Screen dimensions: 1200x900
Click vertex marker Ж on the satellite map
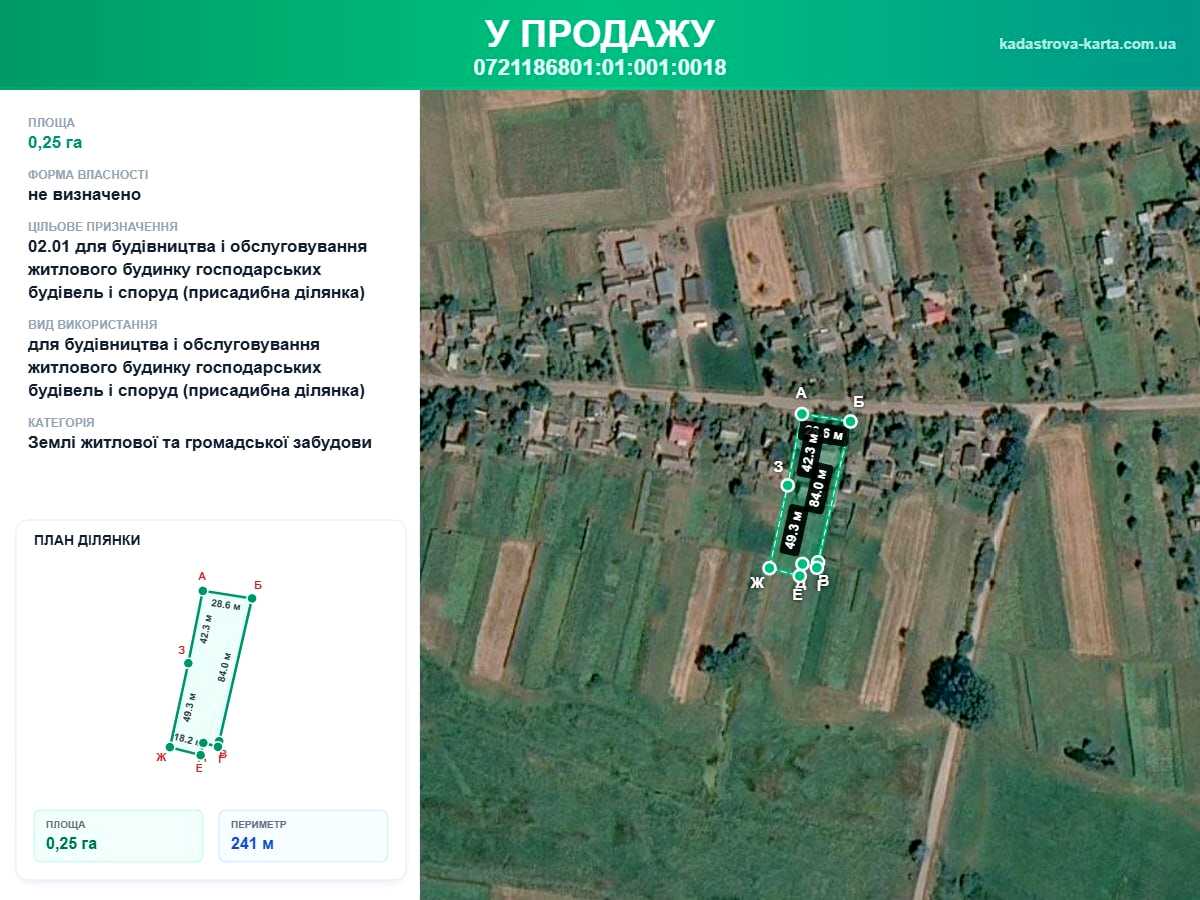click(x=769, y=568)
